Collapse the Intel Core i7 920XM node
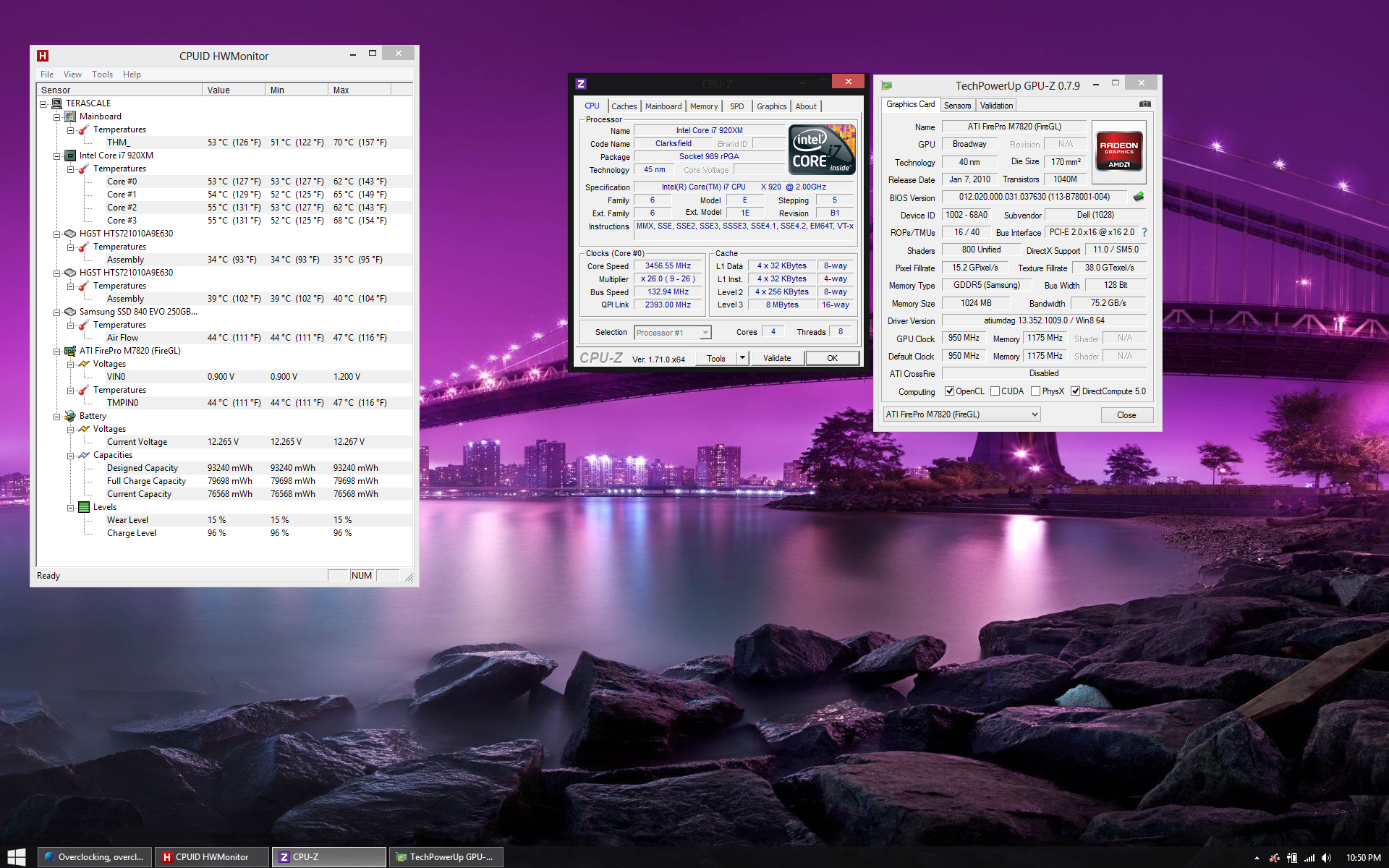The height and width of the screenshot is (868, 1389). 57,156
